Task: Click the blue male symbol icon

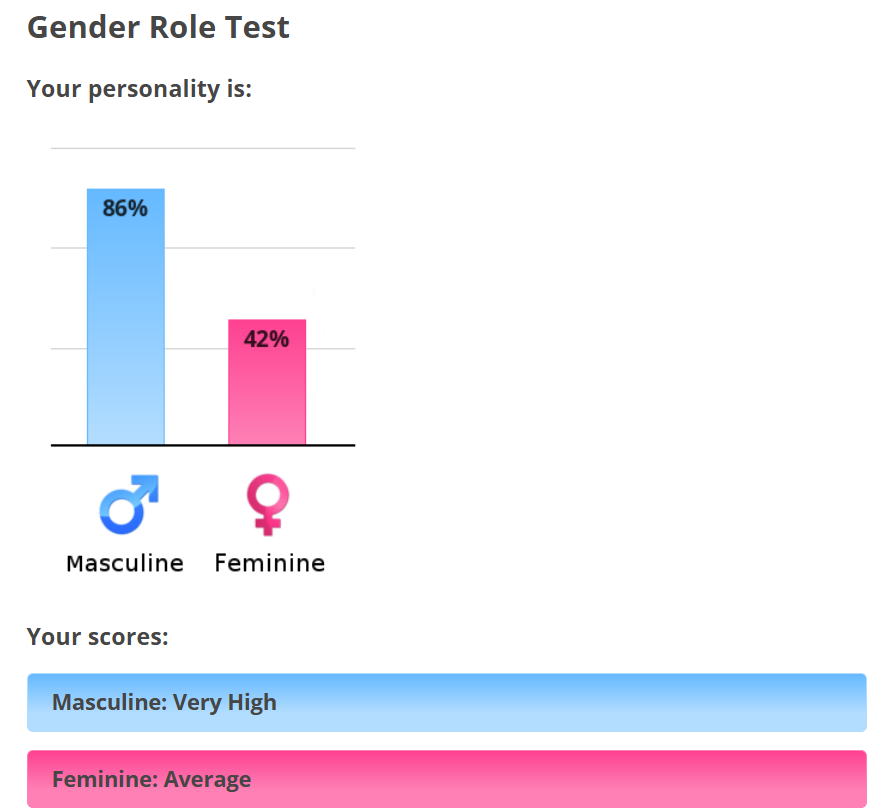Action: (x=129, y=504)
